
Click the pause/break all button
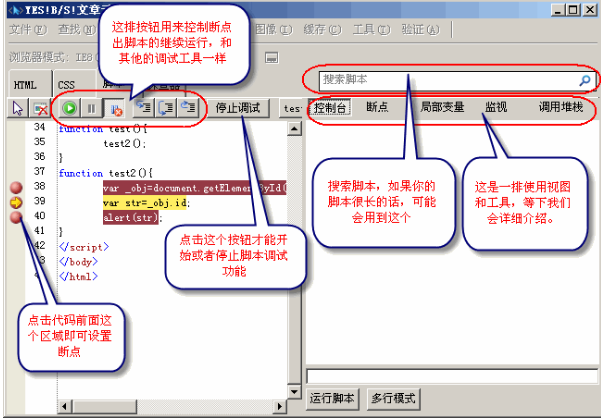pyautogui.click(x=91, y=108)
